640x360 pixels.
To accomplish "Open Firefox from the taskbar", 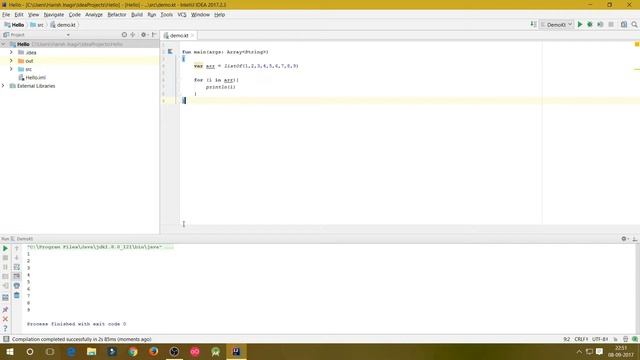I will 153,351.
